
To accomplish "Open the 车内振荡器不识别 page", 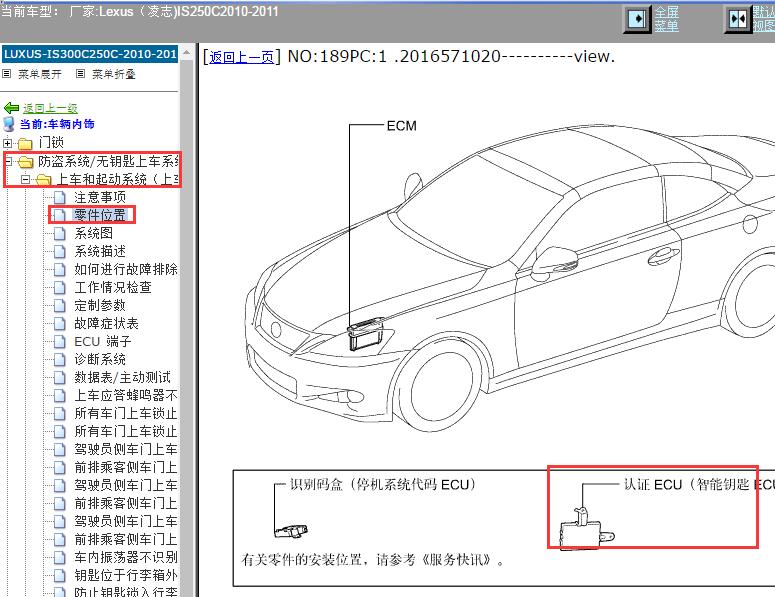I will [x=126, y=557].
